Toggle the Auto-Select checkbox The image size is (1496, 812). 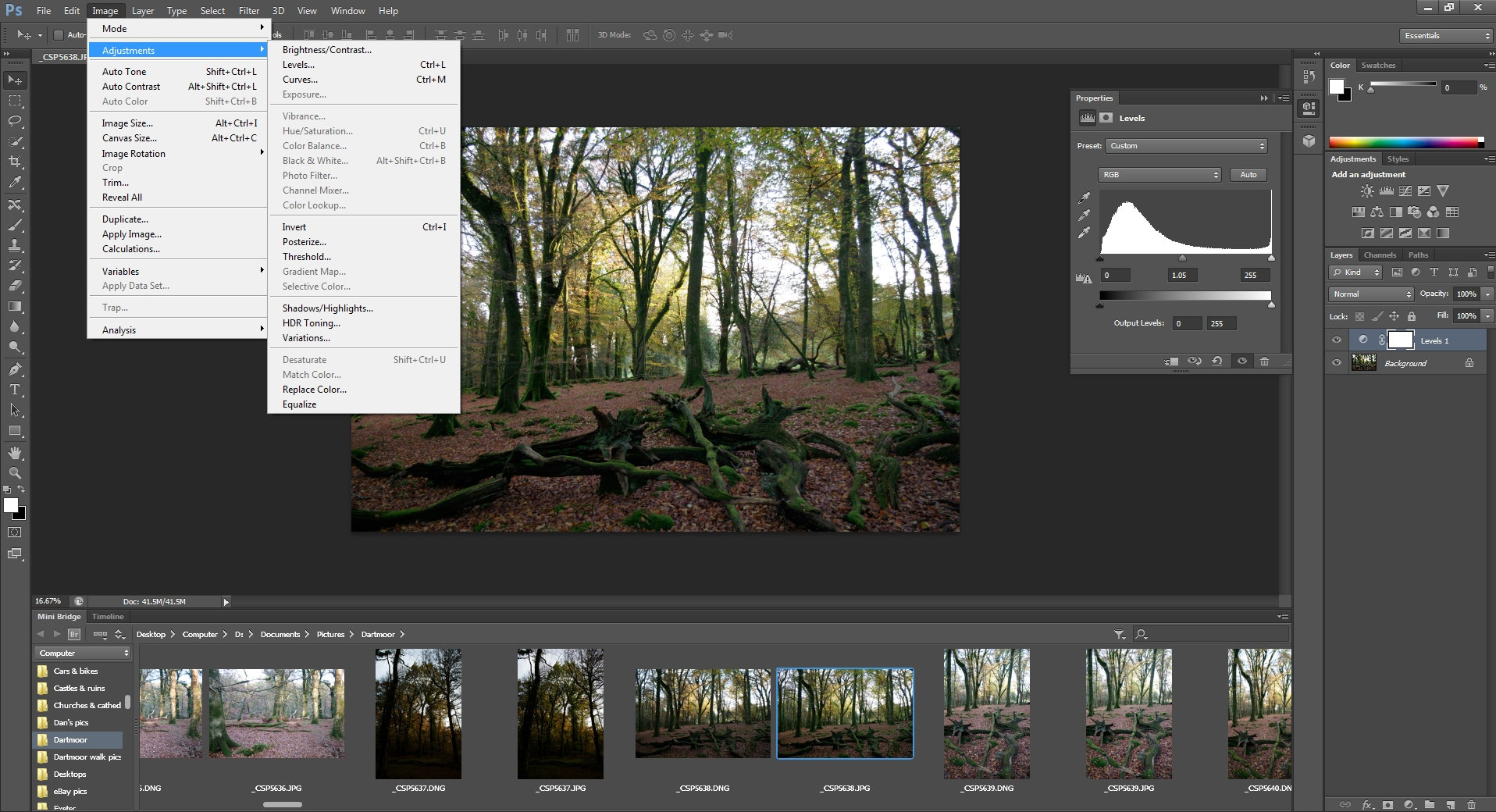pos(59,35)
